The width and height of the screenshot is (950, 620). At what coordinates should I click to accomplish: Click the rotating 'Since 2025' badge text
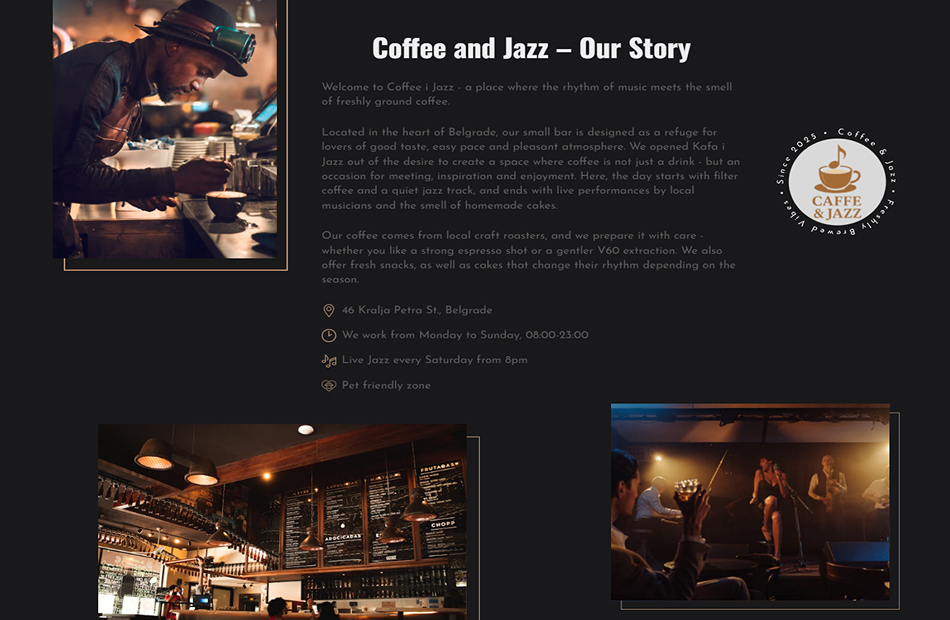click(x=796, y=158)
